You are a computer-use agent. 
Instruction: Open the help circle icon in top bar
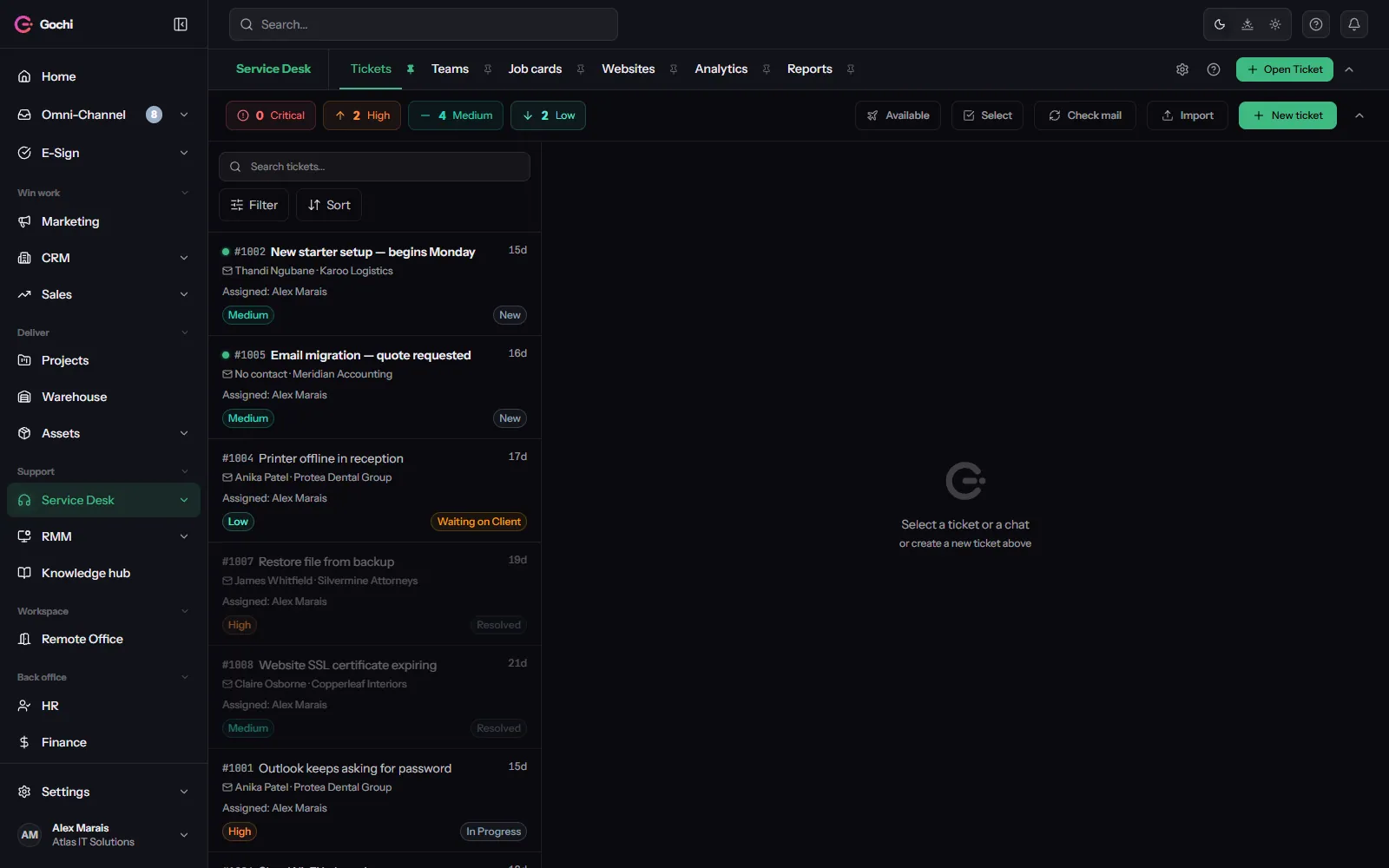1316,24
